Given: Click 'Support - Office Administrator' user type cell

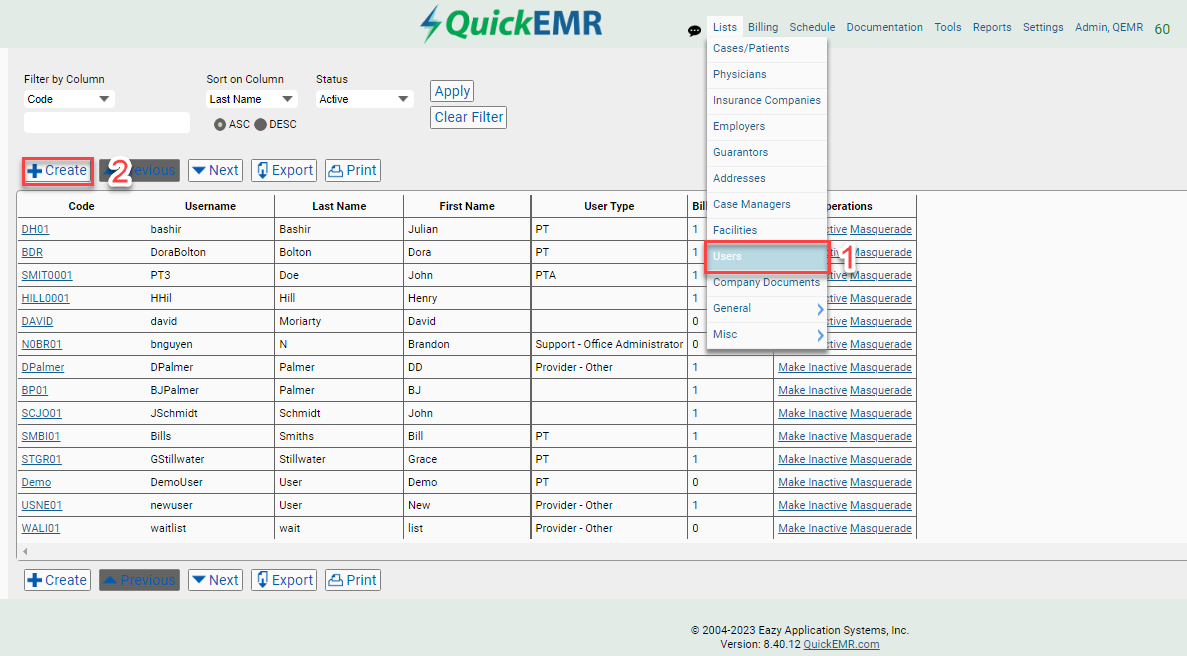Looking at the screenshot, I should (609, 344).
